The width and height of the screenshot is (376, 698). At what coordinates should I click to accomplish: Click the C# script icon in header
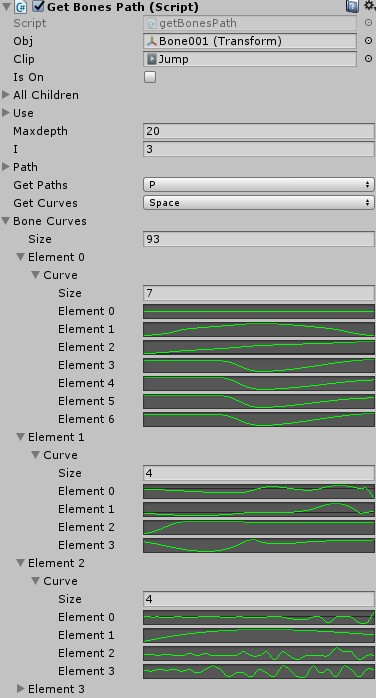click(x=21, y=7)
